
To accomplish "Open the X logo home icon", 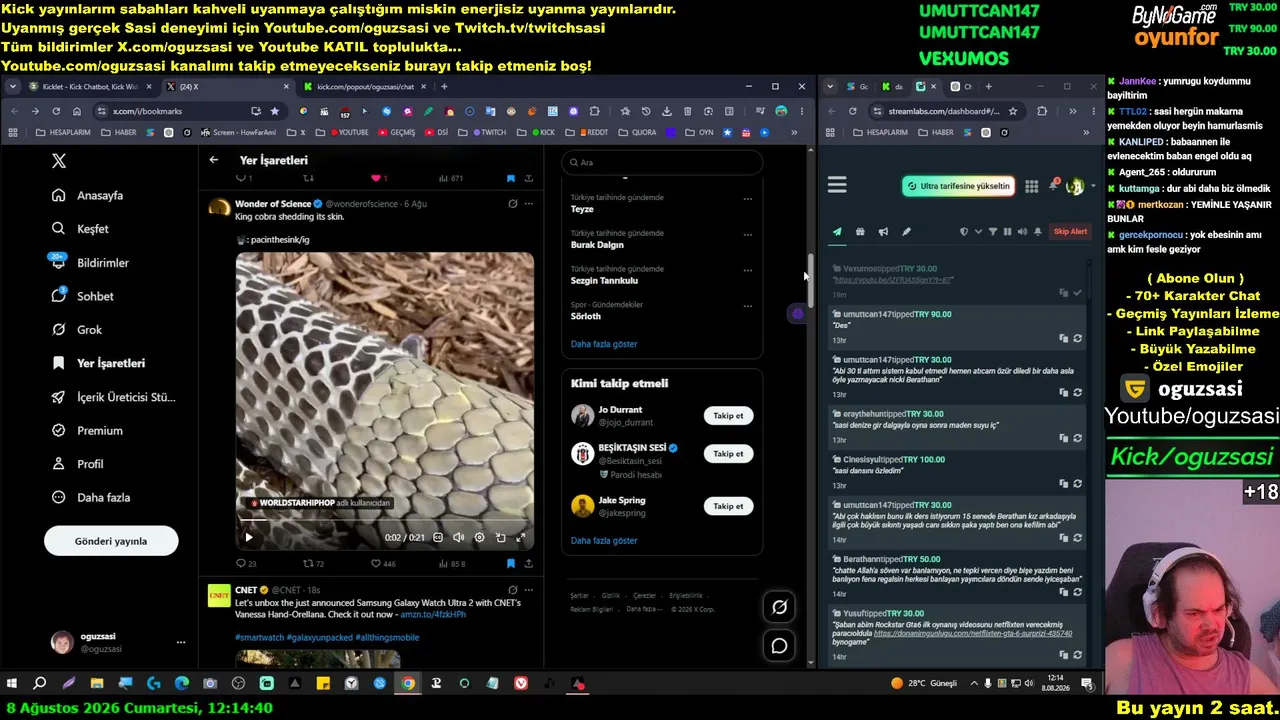I will pyautogui.click(x=59, y=161).
